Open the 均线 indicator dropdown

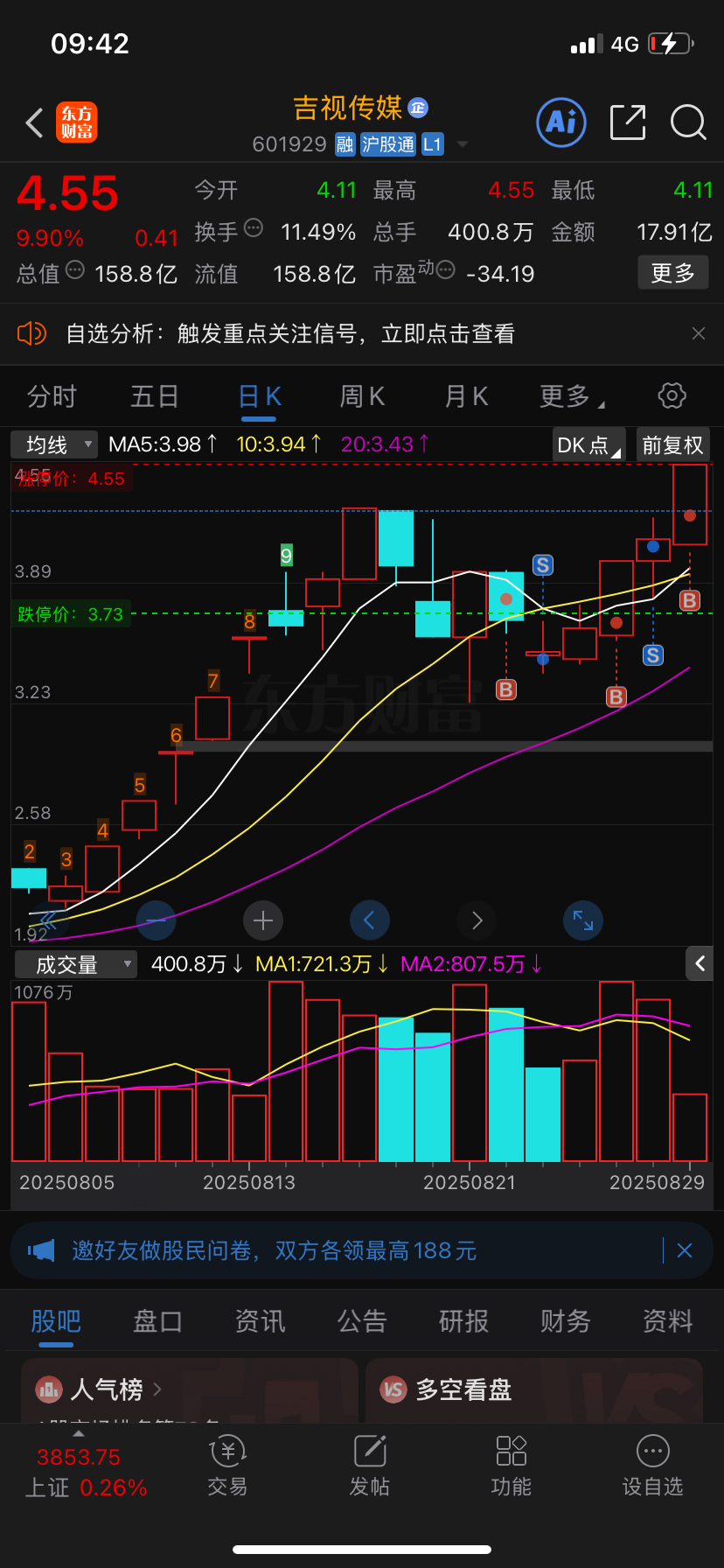pyautogui.click(x=54, y=444)
